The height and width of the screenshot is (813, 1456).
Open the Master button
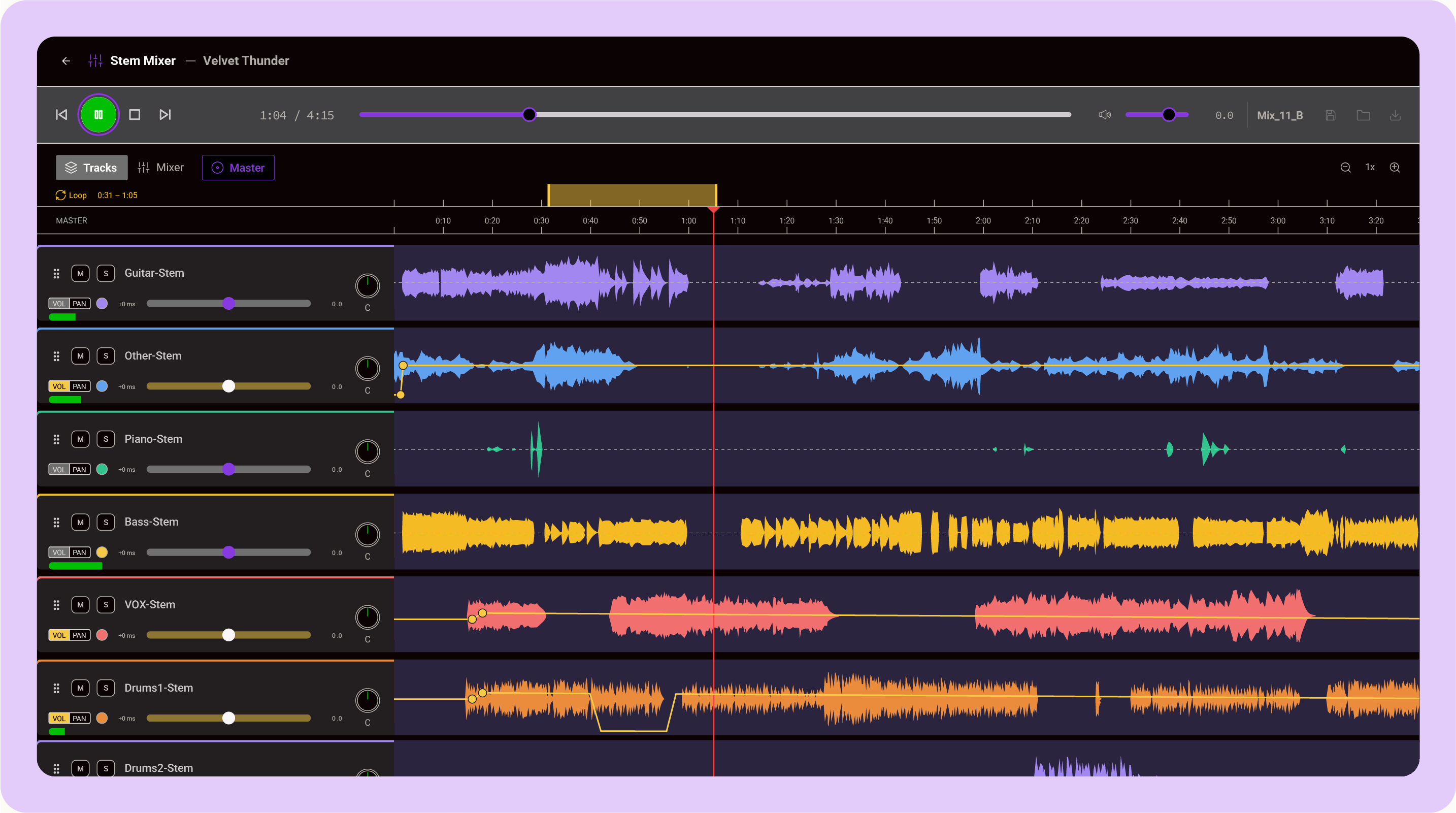pyautogui.click(x=238, y=168)
